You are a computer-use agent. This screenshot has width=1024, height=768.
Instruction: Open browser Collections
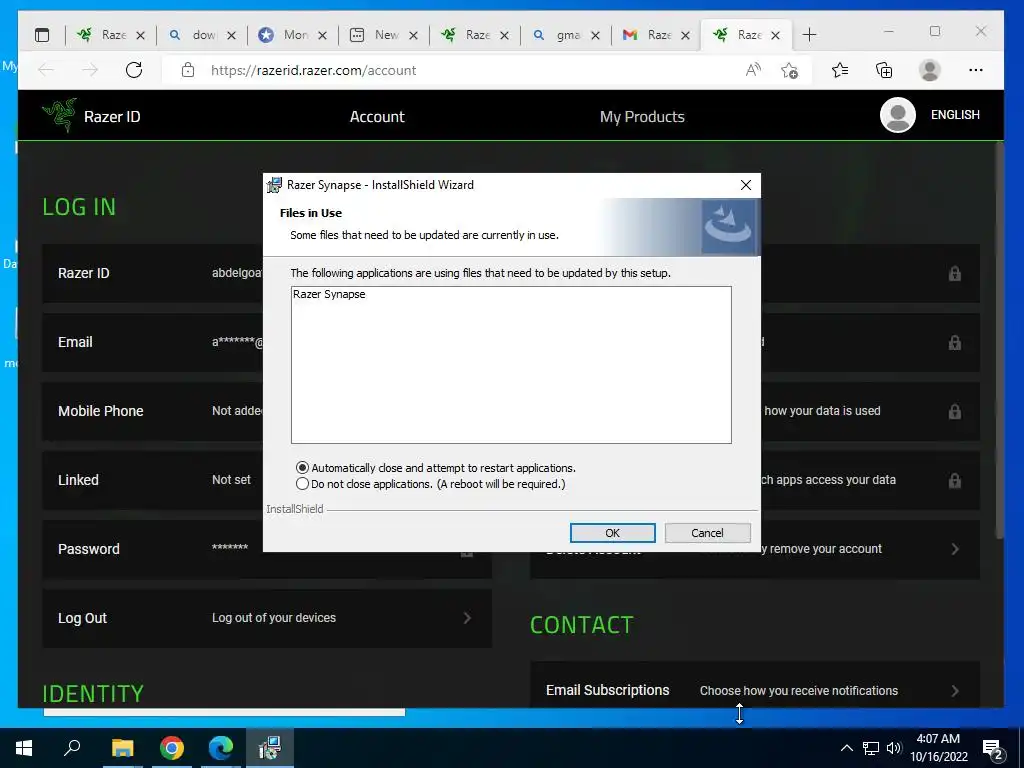[884, 70]
